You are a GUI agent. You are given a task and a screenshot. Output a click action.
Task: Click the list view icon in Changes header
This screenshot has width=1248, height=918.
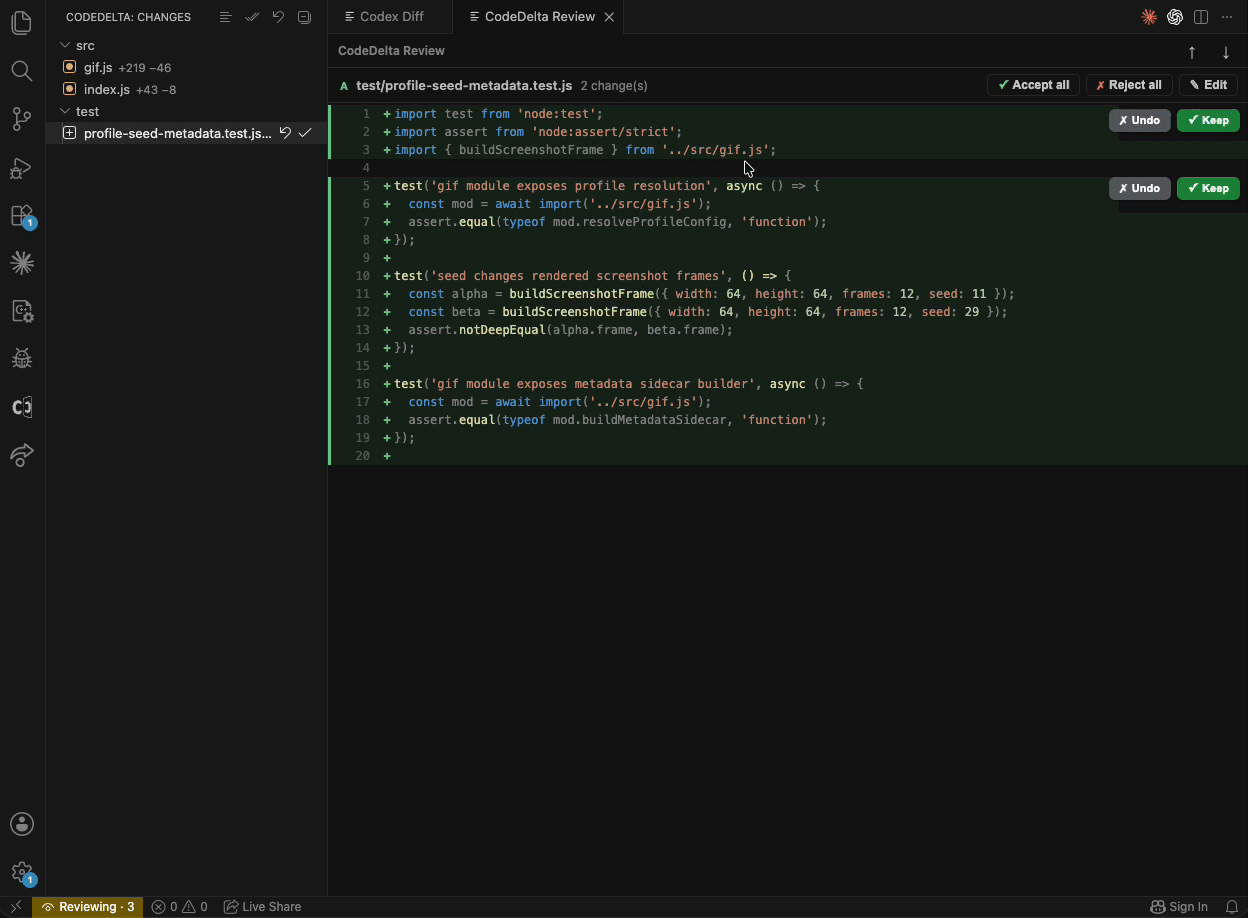pos(226,17)
